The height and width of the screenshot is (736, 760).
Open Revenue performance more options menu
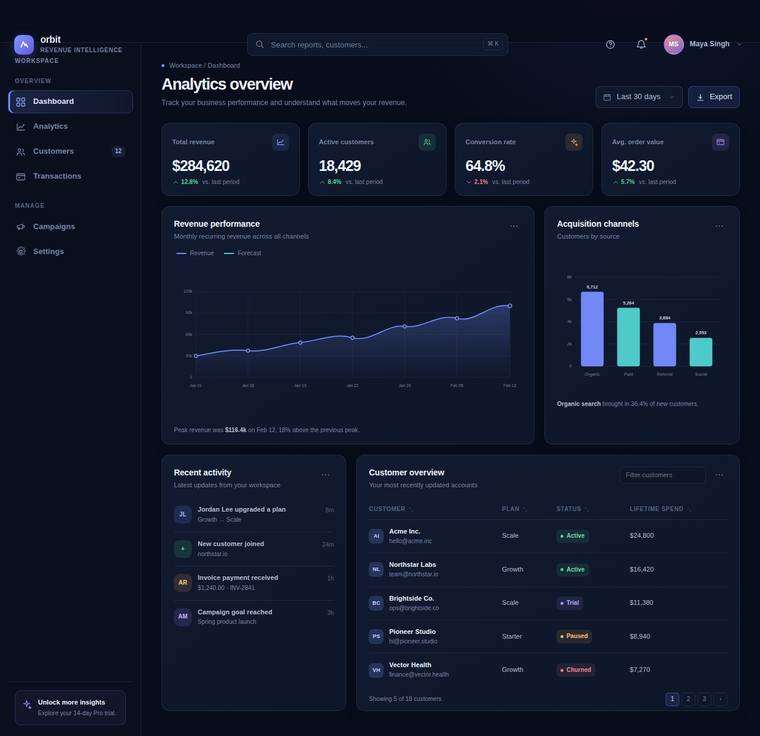click(x=514, y=226)
